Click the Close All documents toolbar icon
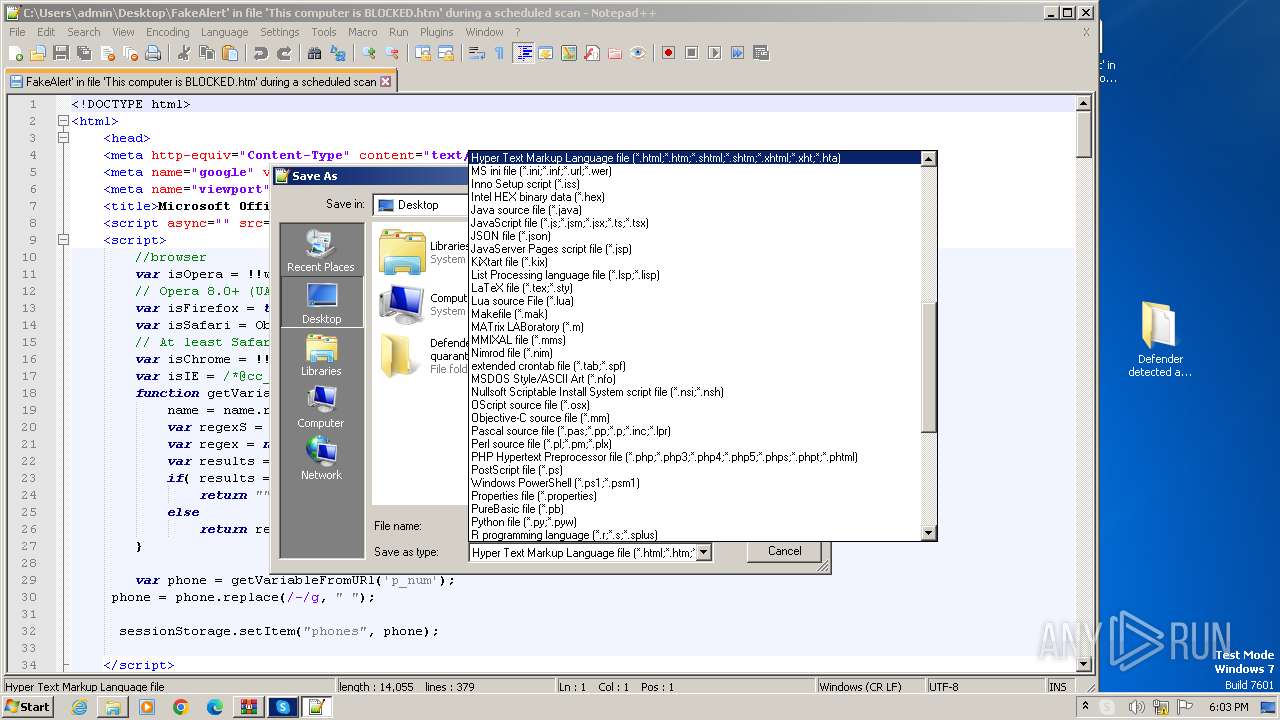The image size is (1280, 720). tap(130, 53)
